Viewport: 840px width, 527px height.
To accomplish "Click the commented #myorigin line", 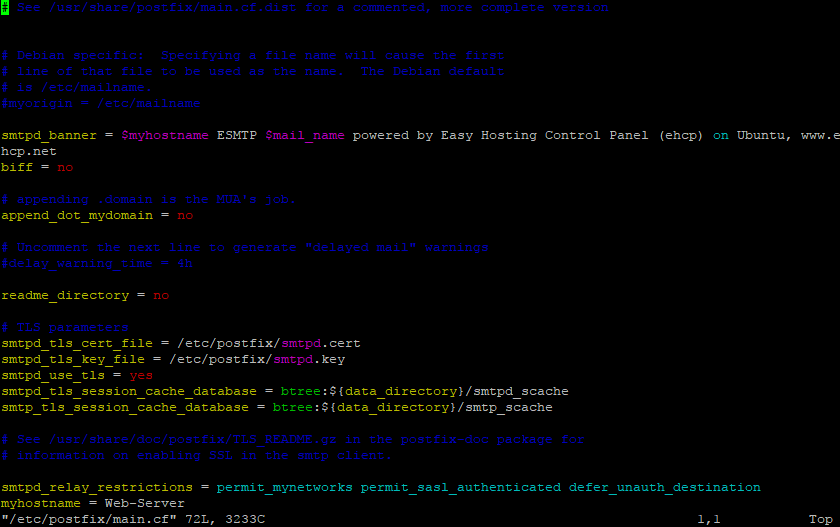I will pyautogui.click(x=100, y=104).
